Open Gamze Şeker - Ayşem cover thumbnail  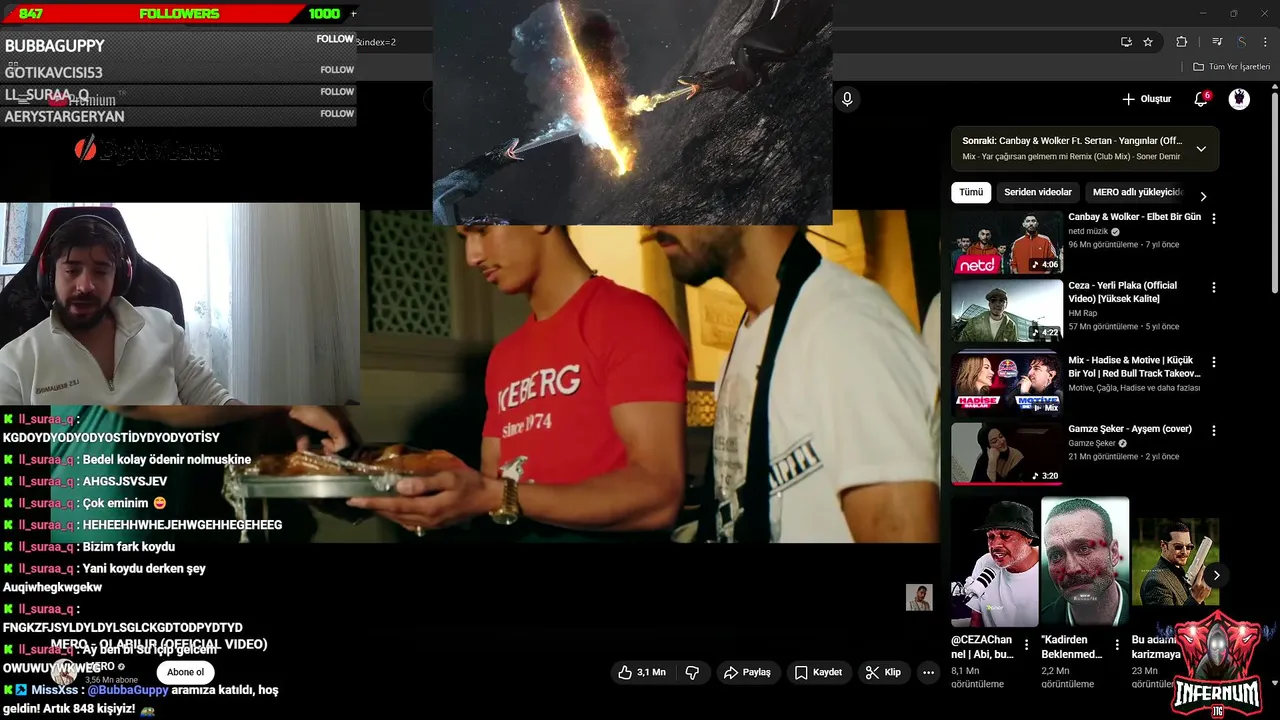[1007, 453]
